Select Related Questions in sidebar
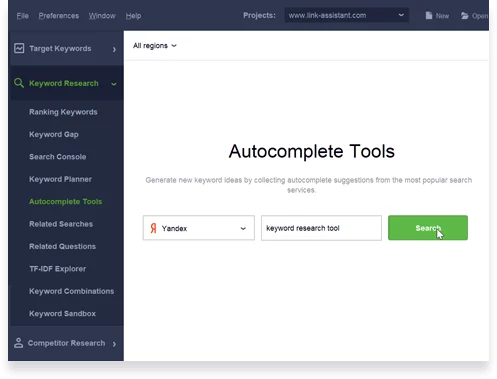Image resolution: width=497 pixels, height=379 pixels. (x=63, y=246)
